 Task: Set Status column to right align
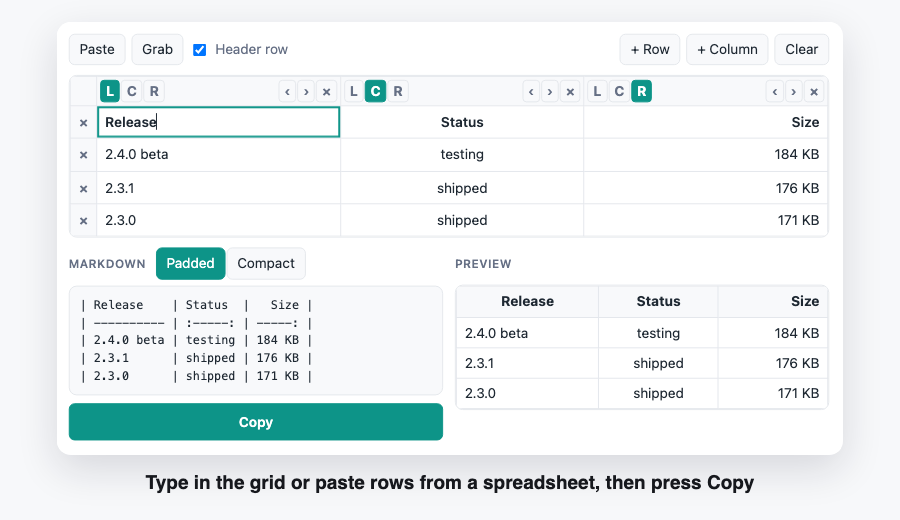click(x=398, y=91)
